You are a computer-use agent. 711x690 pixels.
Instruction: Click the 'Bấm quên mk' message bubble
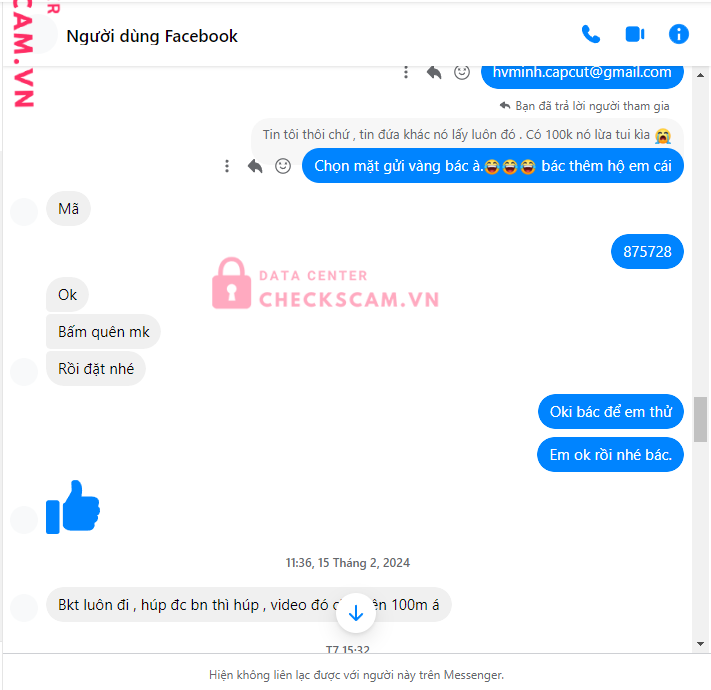(x=103, y=332)
